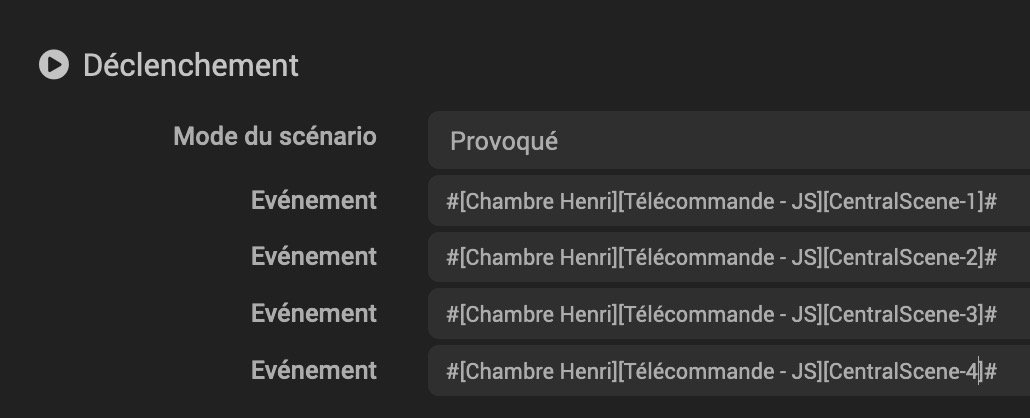Click the CentralScene-2 event input field
1030x418 pixels.
pyautogui.click(x=728, y=257)
